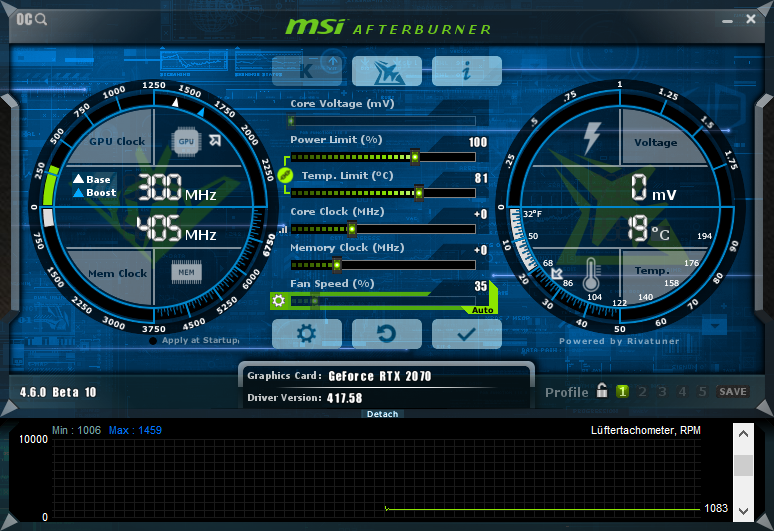Screen dimensions: 774x531
Task: Open settings with the gear button
Action: [307, 334]
